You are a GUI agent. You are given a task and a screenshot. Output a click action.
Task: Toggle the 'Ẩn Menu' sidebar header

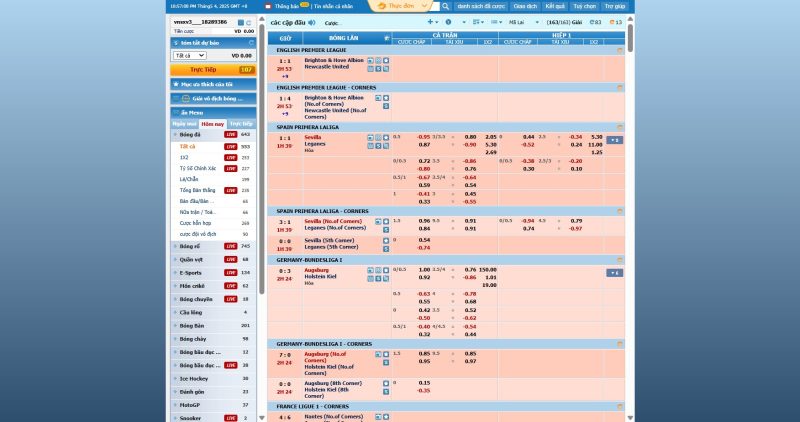[x=213, y=113]
